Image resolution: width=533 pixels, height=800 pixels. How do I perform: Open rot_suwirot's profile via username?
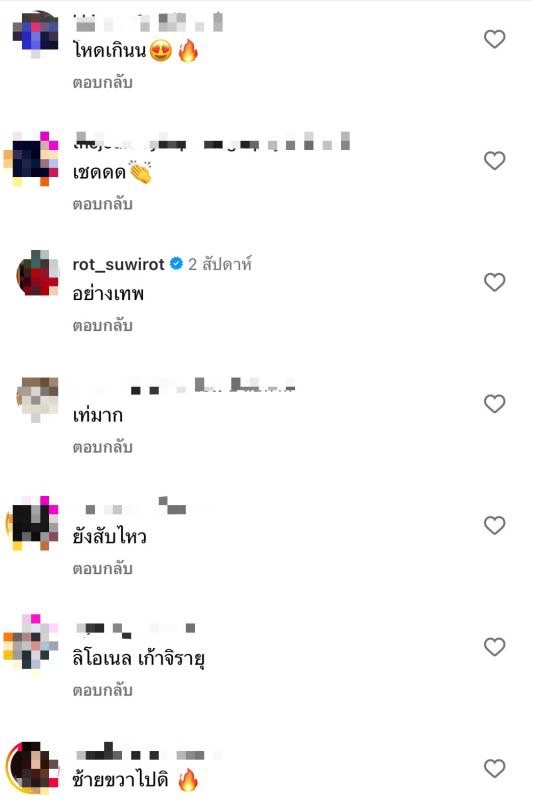pos(118,264)
